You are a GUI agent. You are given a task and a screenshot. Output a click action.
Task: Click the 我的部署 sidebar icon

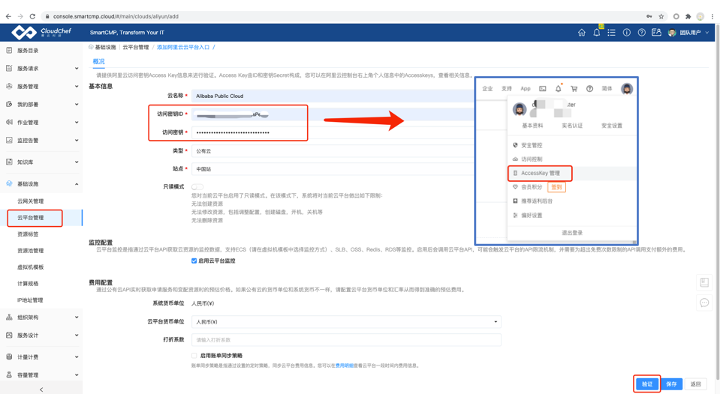[x=9, y=104]
